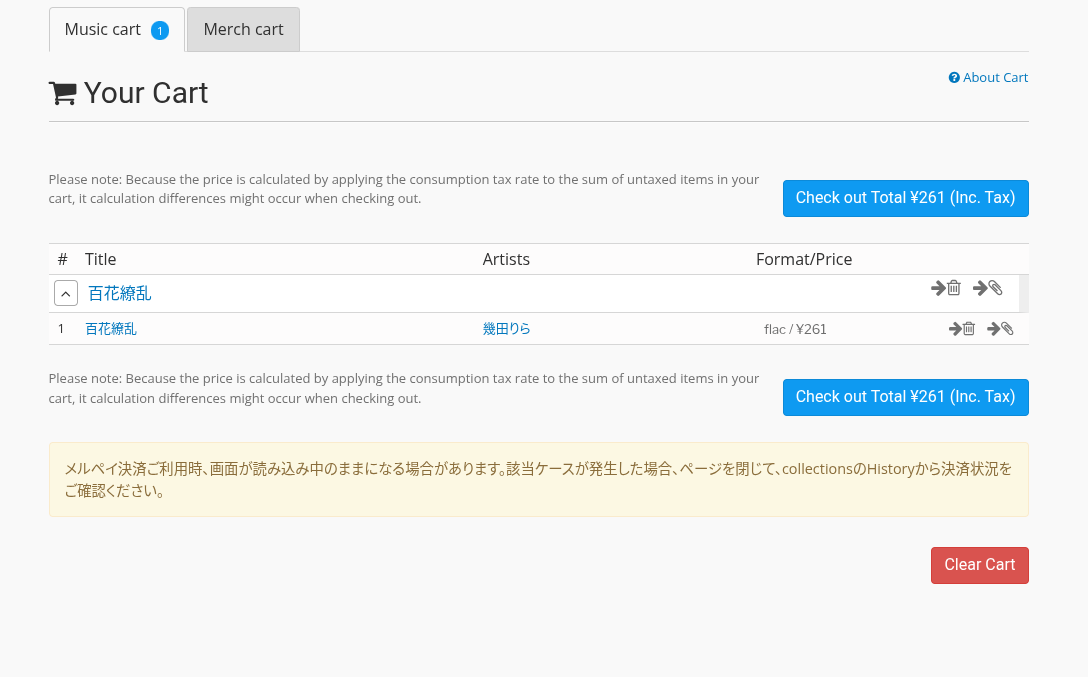The width and height of the screenshot is (1088, 677).
Task: Switch to the Merch cart tab
Action: pyautogui.click(x=243, y=29)
